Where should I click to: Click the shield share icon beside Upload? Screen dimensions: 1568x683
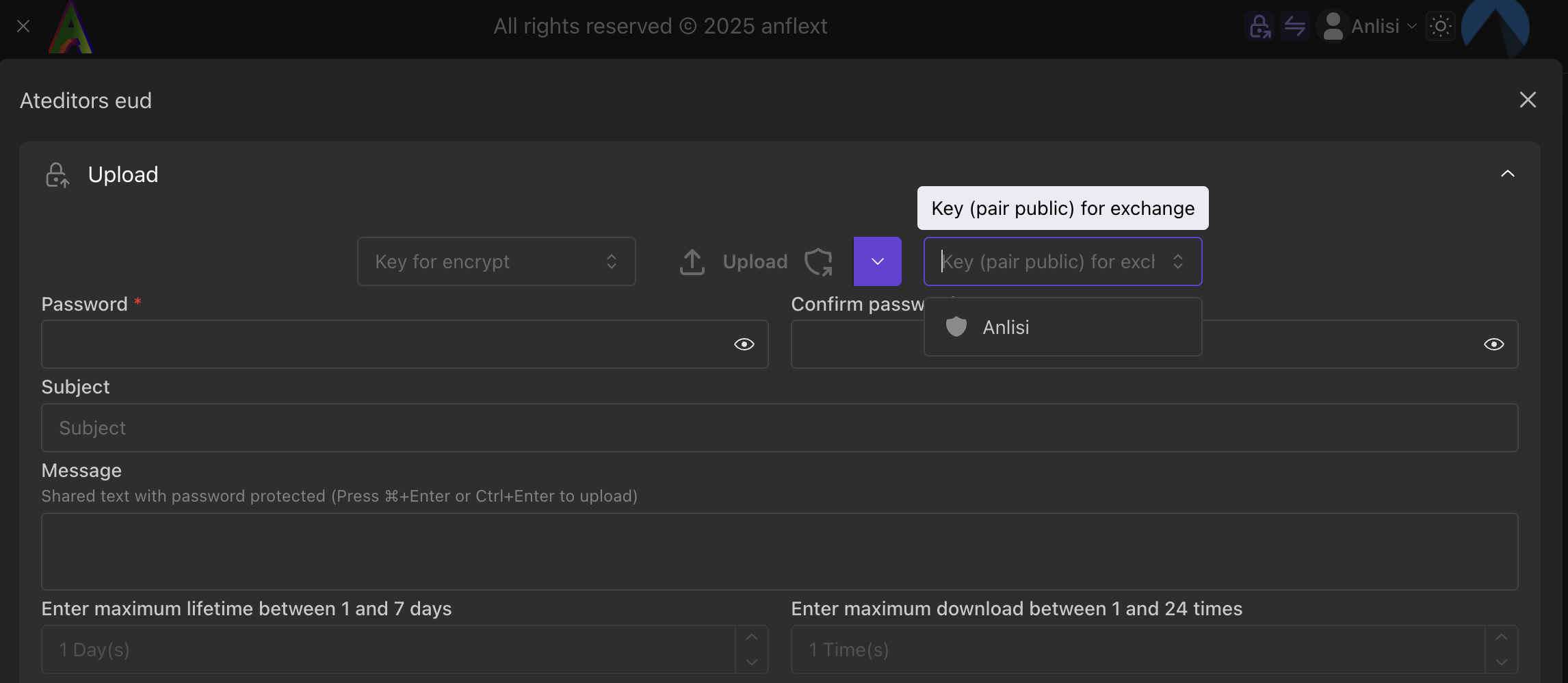coord(818,261)
